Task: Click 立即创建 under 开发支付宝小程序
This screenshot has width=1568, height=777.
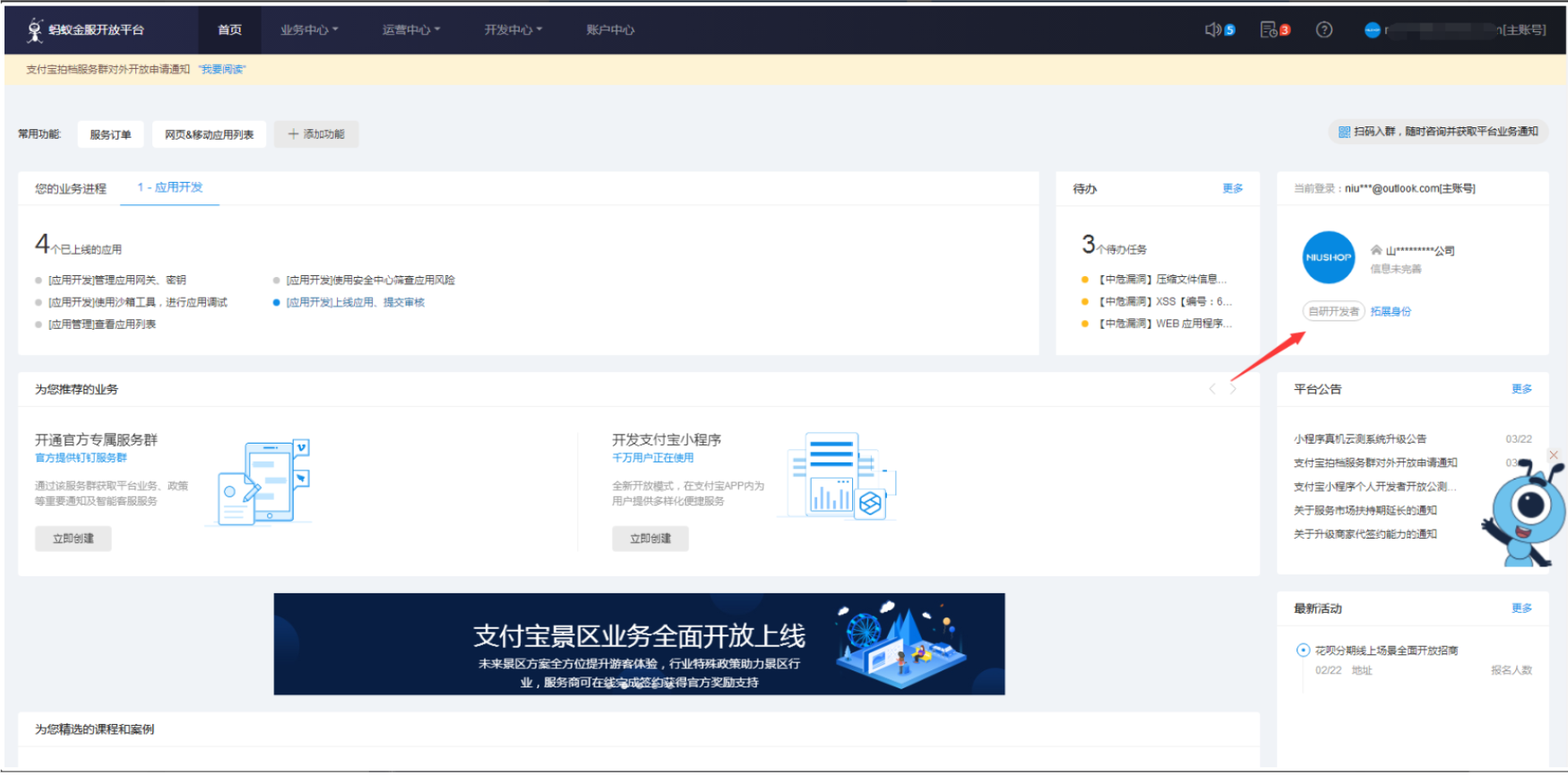Action: (650, 539)
